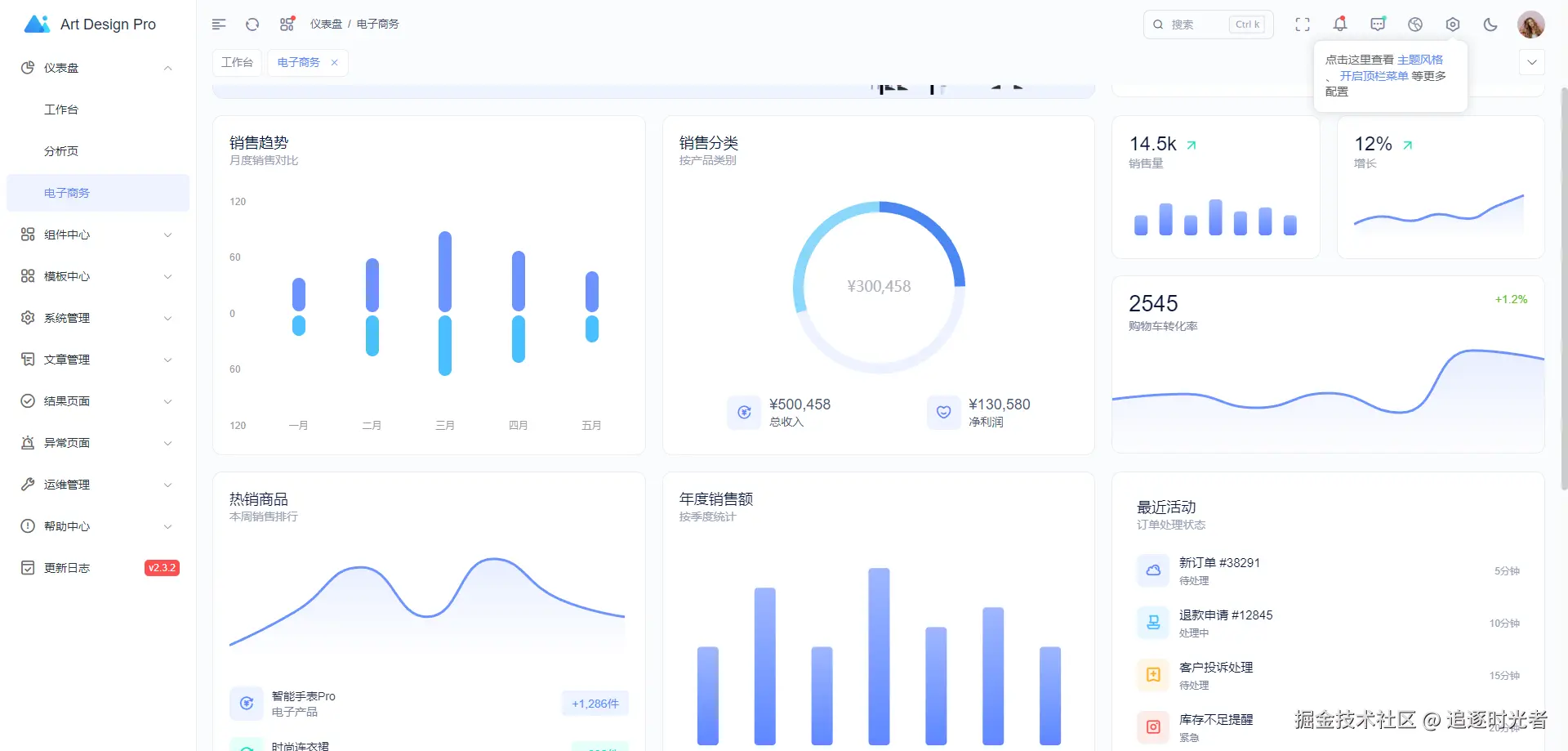The height and width of the screenshot is (751, 1568).
Task: Expand the 帮助中心 menu
Action: (x=98, y=526)
